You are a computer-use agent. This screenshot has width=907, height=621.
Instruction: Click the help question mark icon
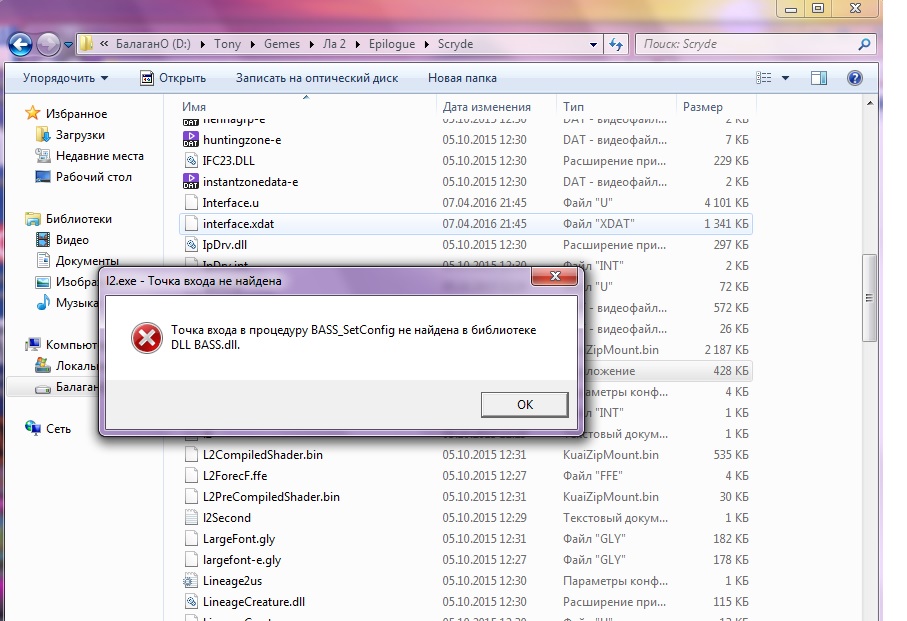pos(854,78)
